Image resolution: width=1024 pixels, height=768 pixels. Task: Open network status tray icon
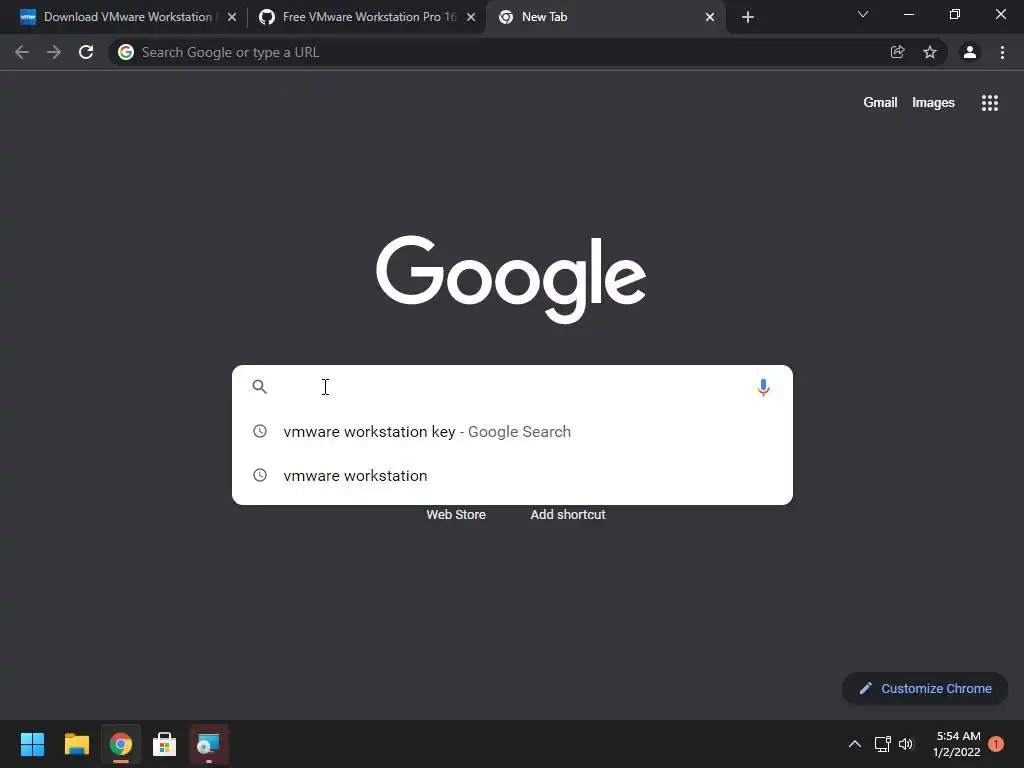click(x=882, y=744)
